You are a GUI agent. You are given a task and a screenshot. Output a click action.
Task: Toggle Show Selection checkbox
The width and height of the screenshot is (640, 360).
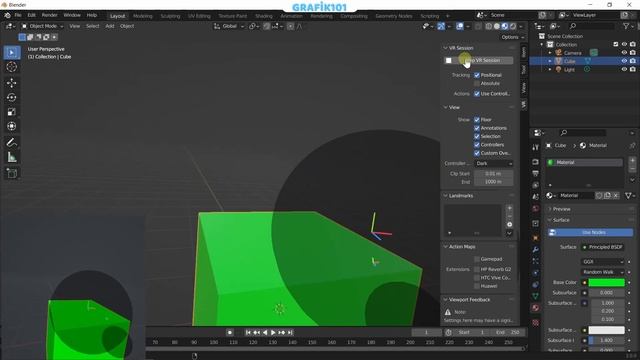pyautogui.click(x=477, y=136)
